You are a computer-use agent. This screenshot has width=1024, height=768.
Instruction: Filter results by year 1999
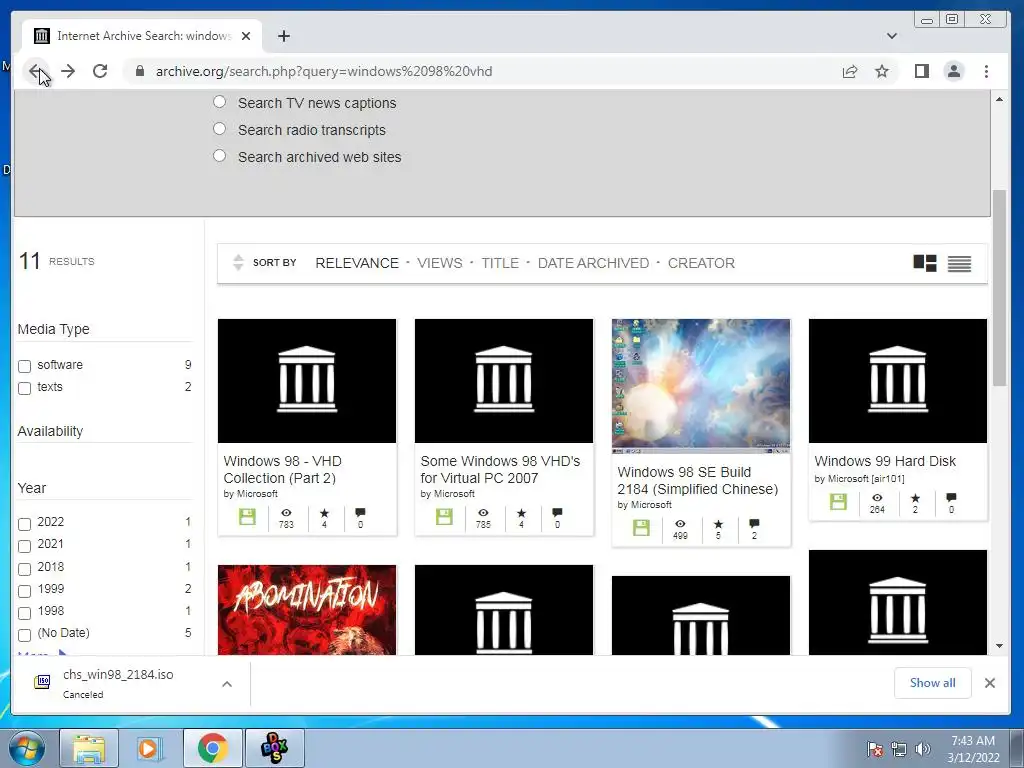pyautogui.click(x=24, y=590)
